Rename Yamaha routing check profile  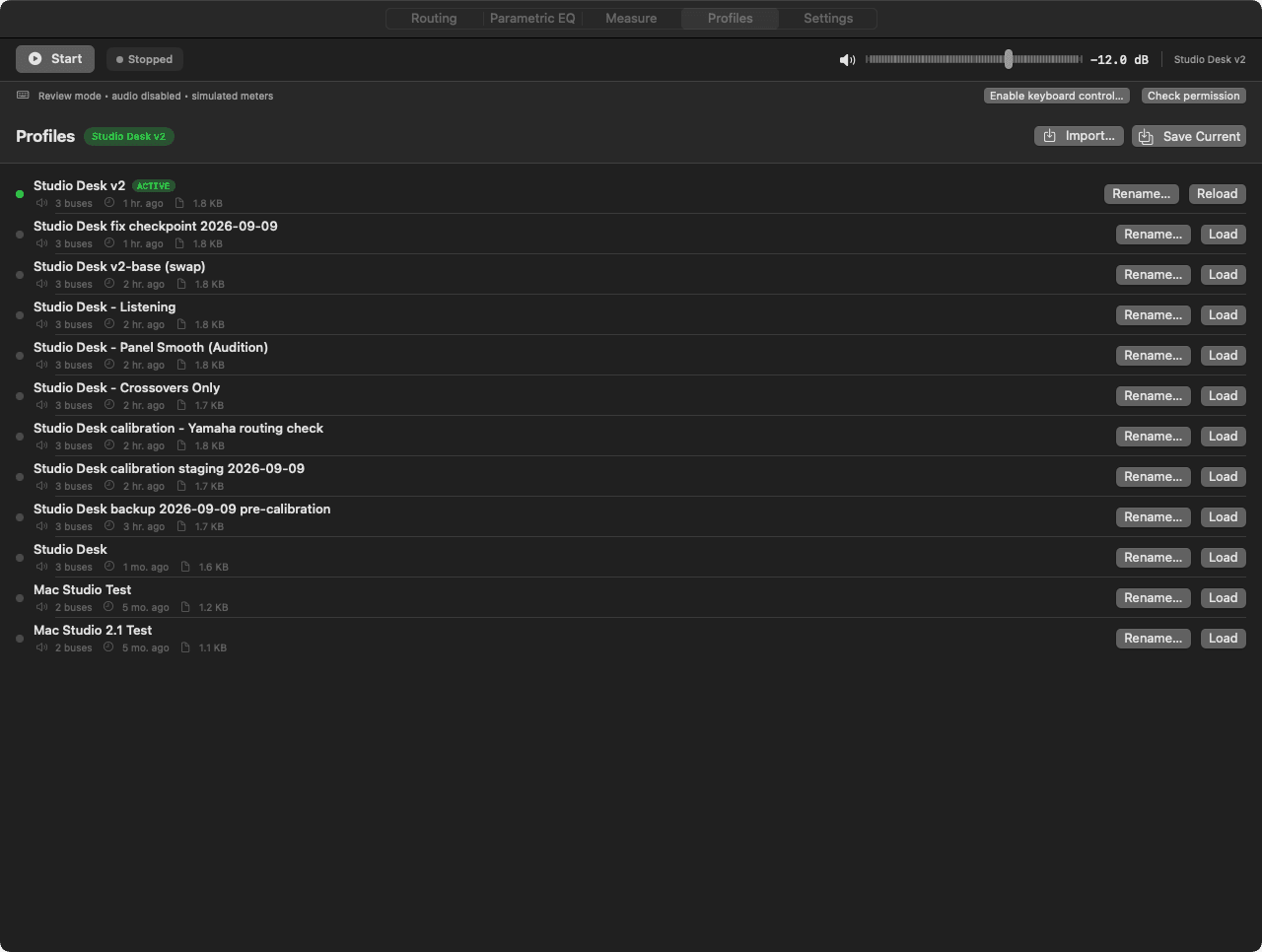[1153, 437]
